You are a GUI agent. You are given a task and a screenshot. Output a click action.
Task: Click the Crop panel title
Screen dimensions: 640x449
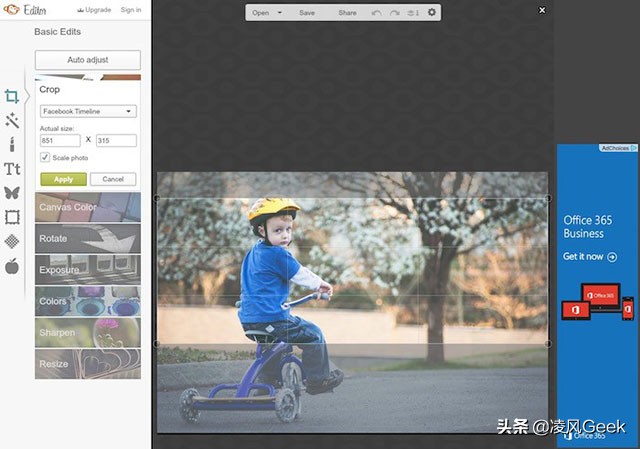(49, 89)
